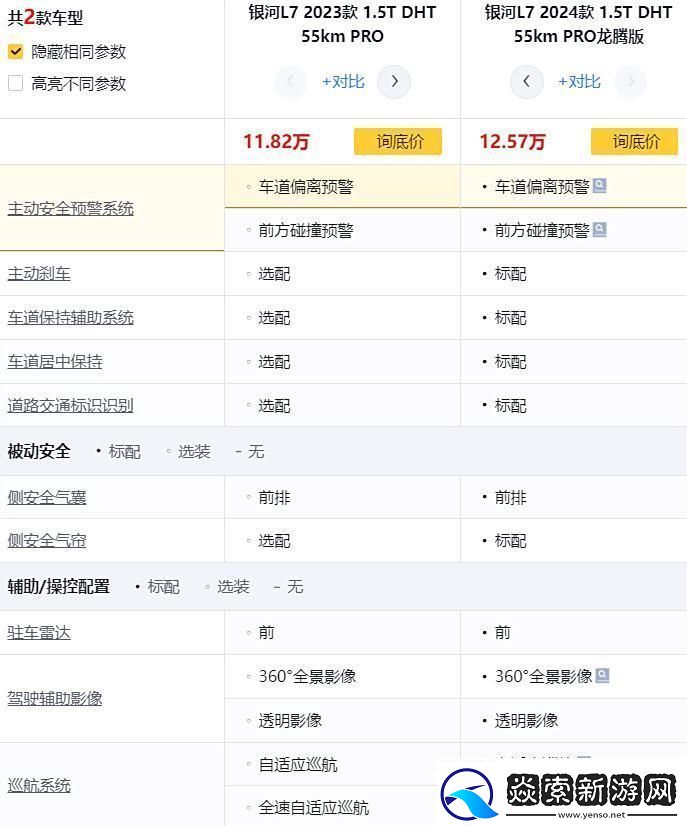Screen dimensions: 687x826
Task: Open the 道路交通标识识别 parameter link
Action: 71,406
